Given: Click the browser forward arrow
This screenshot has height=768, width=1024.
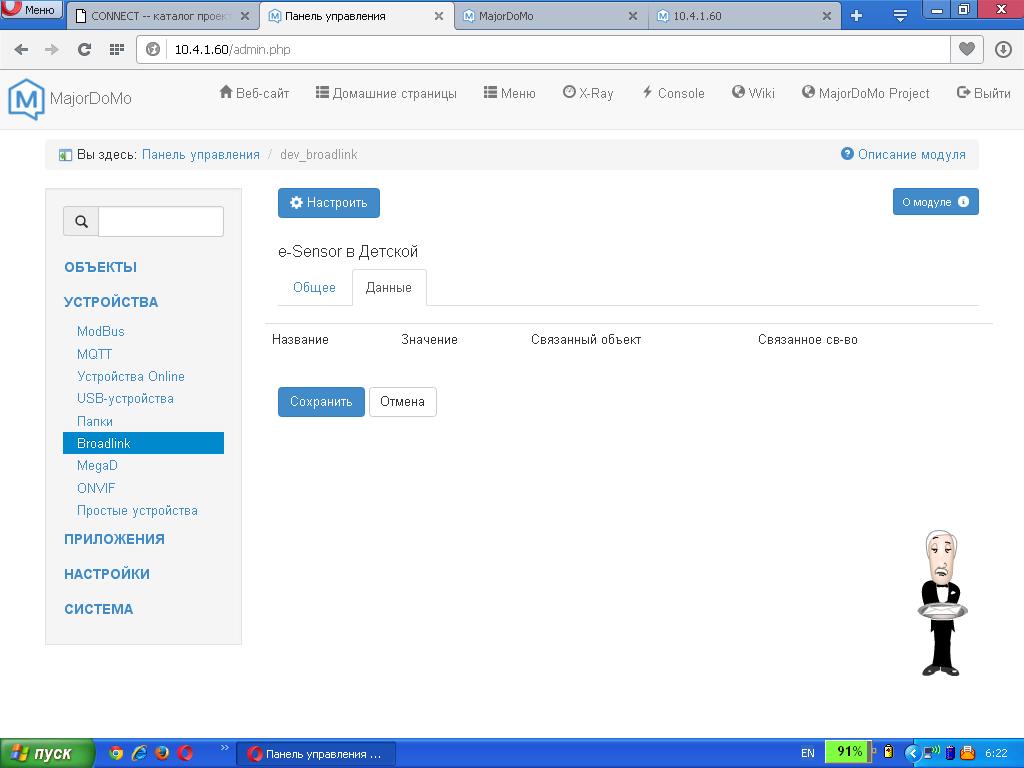Looking at the screenshot, I should 52,50.
